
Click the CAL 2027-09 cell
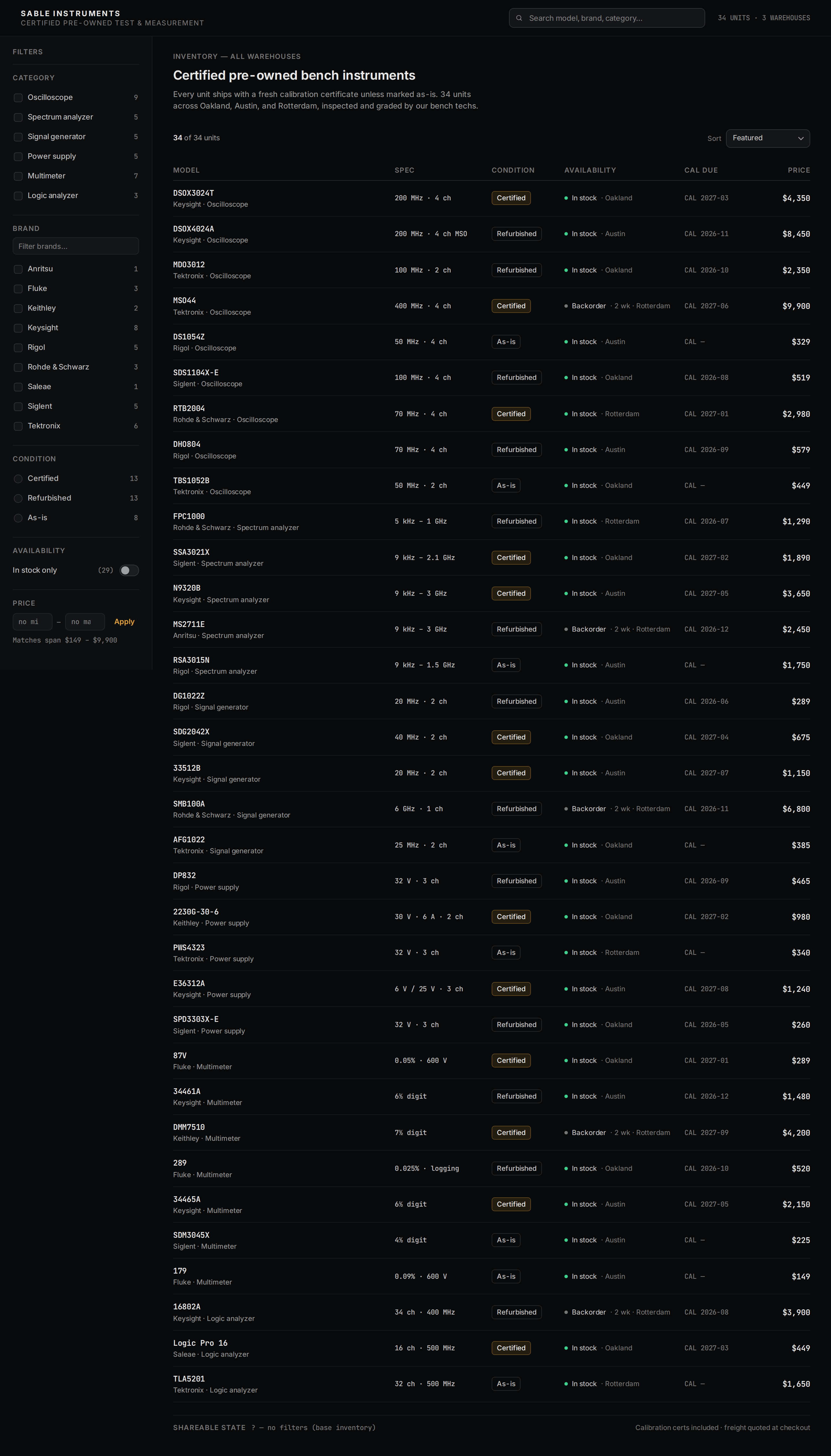tap(707, 1132)
